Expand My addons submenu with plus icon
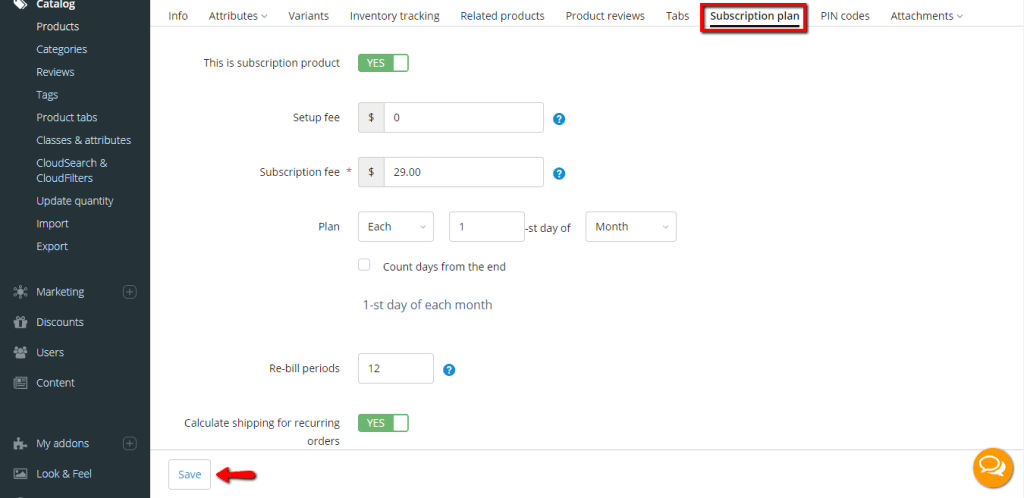 pos(130,443)
